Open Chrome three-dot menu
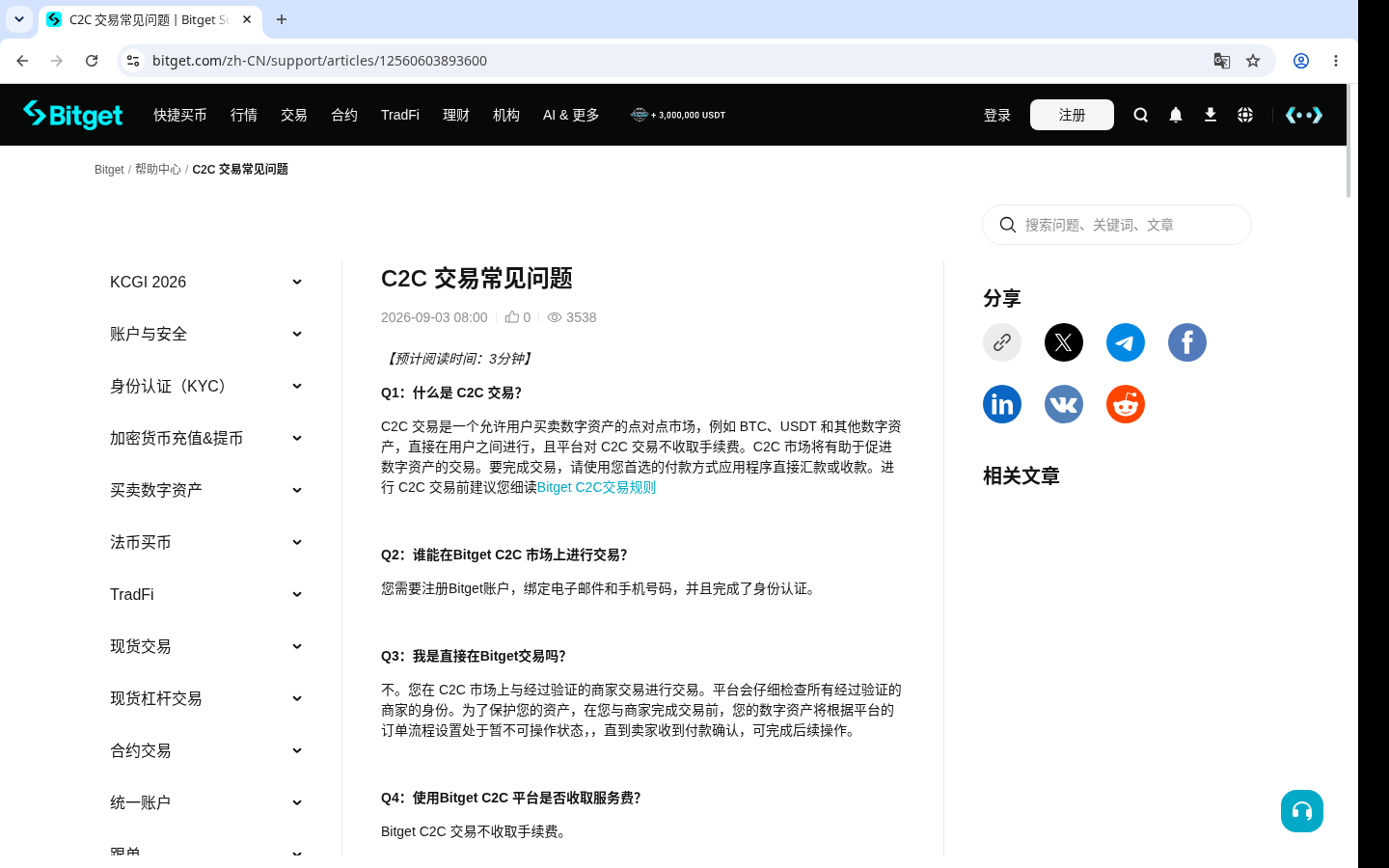This screenshot has width=1389, height=868. (1336, 61)
